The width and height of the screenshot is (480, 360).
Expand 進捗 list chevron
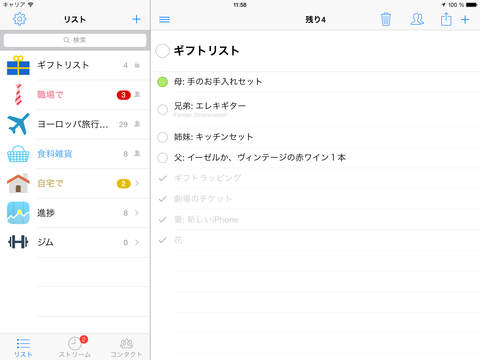pyautogui.click(x=137, y=213)
